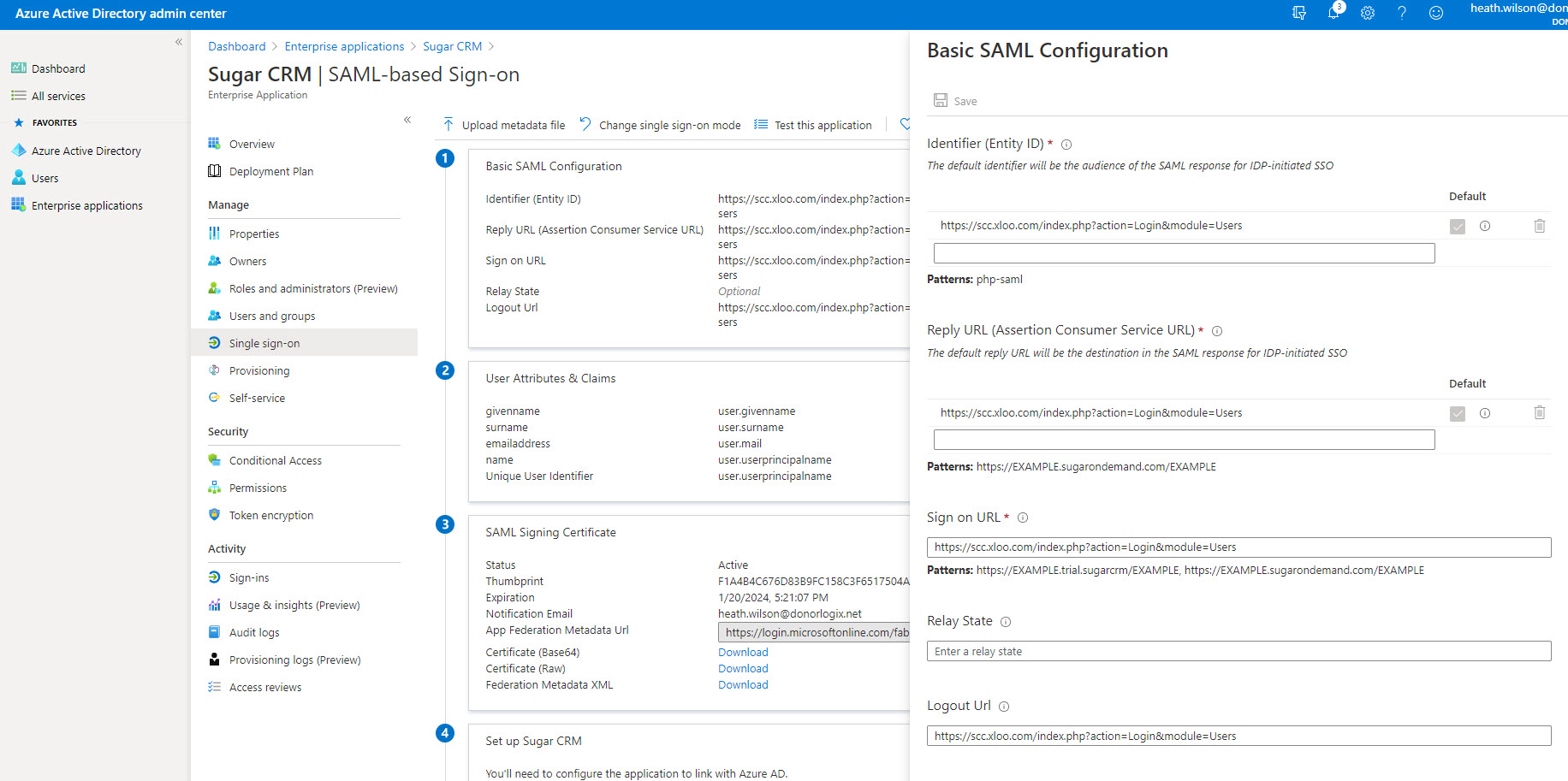The height and width of the screenshot is (781, 1568).
Task: Click the Relay State input
Action: [x=1238, y=651]
